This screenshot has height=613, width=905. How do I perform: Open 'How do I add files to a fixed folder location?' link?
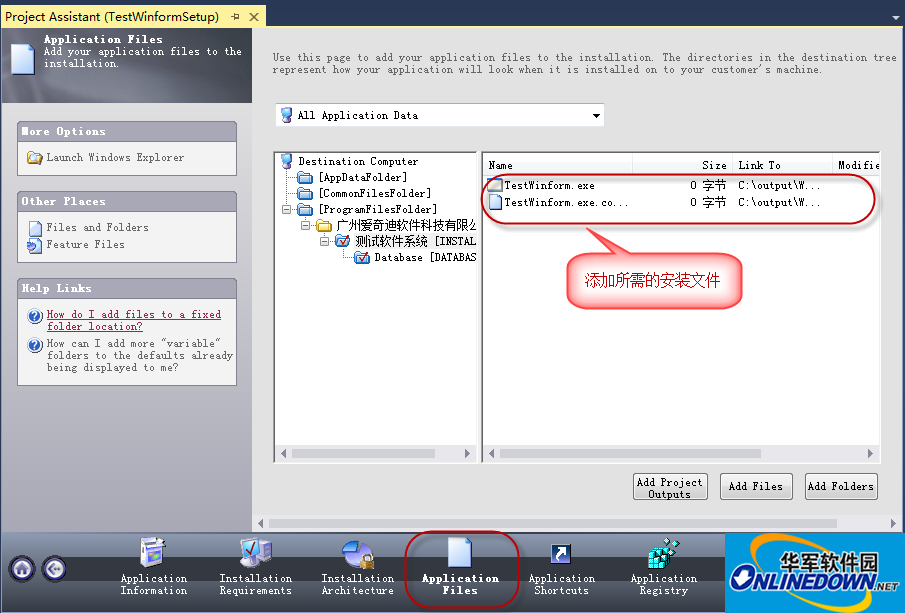pyautogui.click(x=134, y=320)
